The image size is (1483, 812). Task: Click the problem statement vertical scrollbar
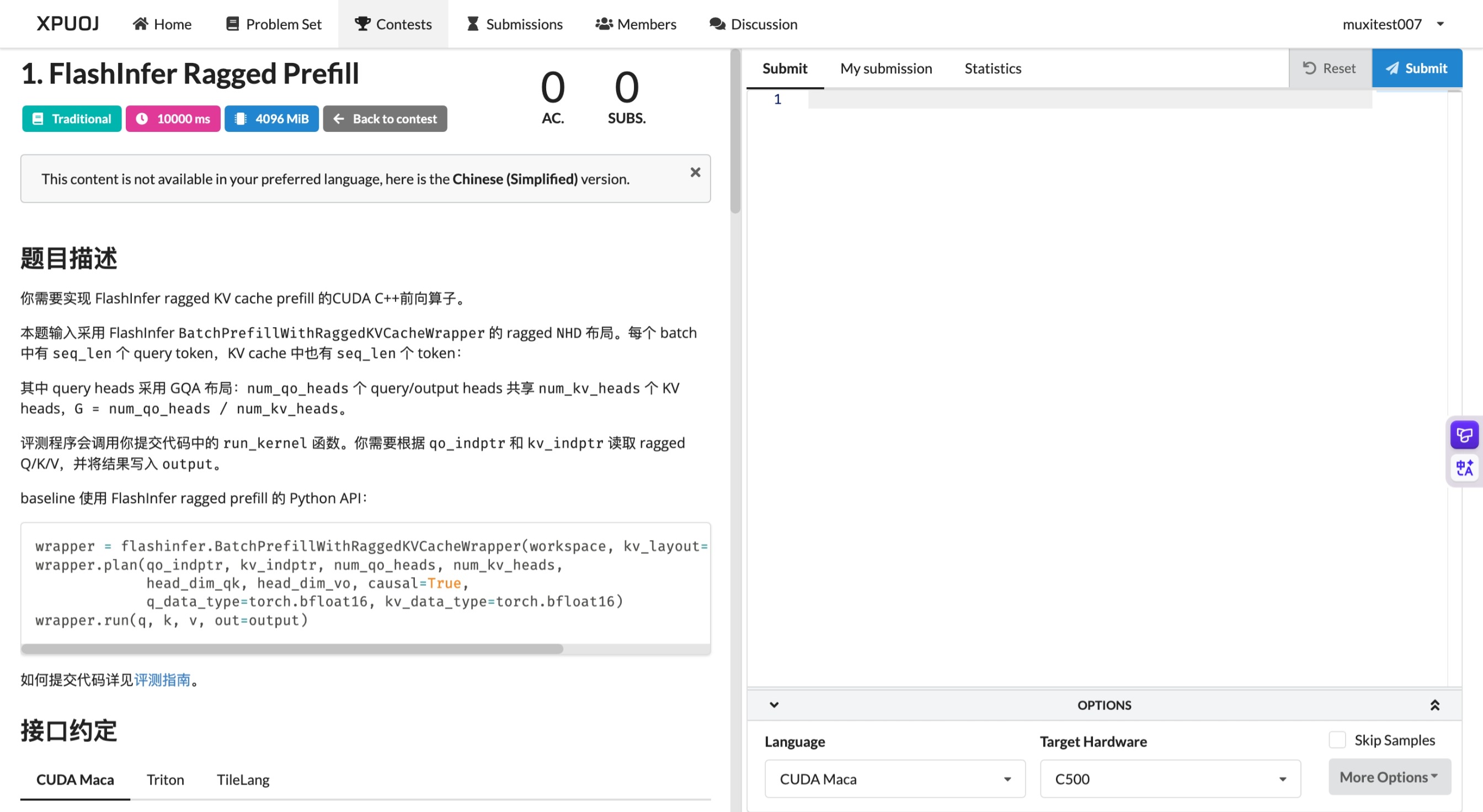[735, 132]
